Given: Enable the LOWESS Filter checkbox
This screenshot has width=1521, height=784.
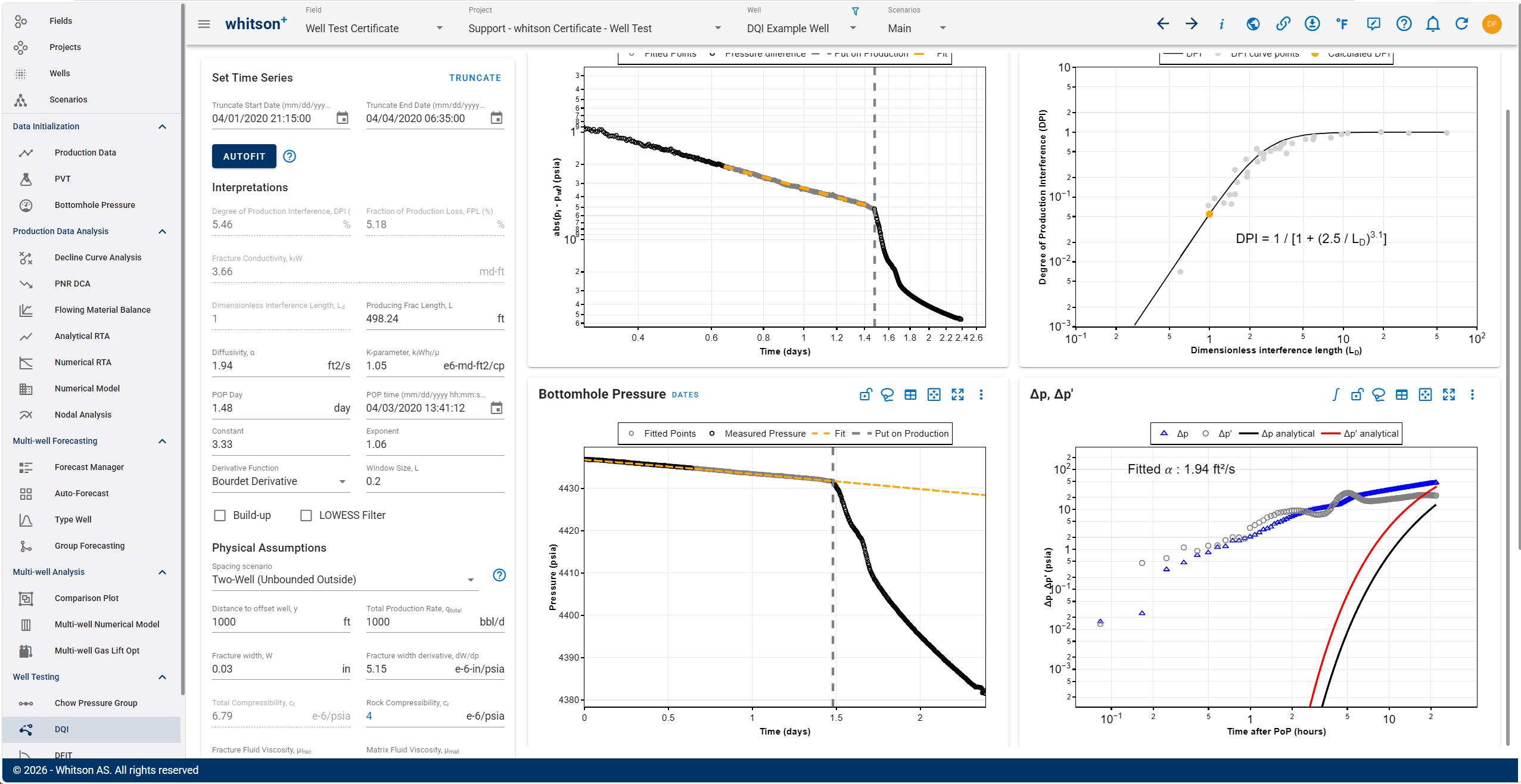Looking at the screenshot, I should point(306,515).
